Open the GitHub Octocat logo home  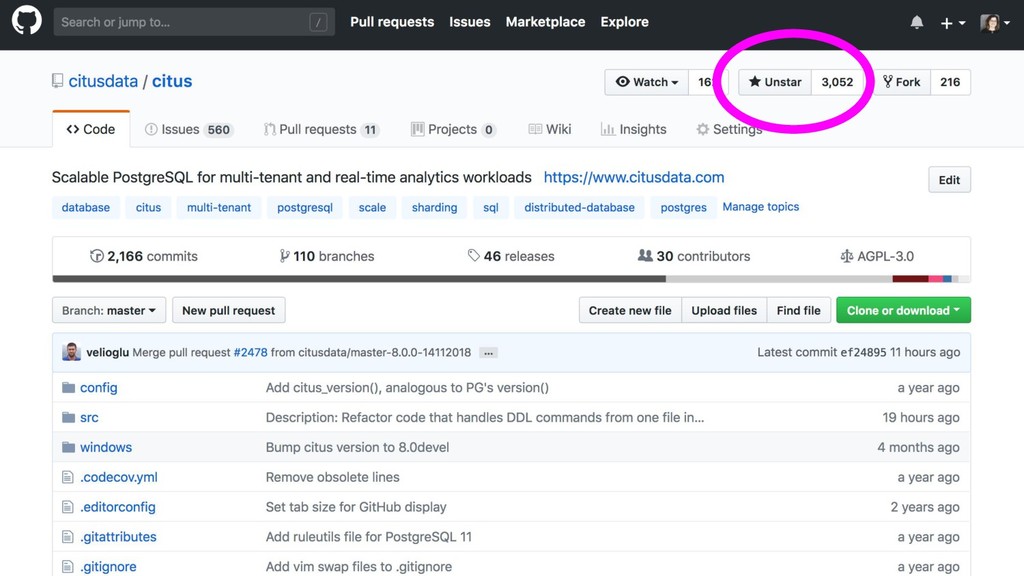click(x=27, y=20)
